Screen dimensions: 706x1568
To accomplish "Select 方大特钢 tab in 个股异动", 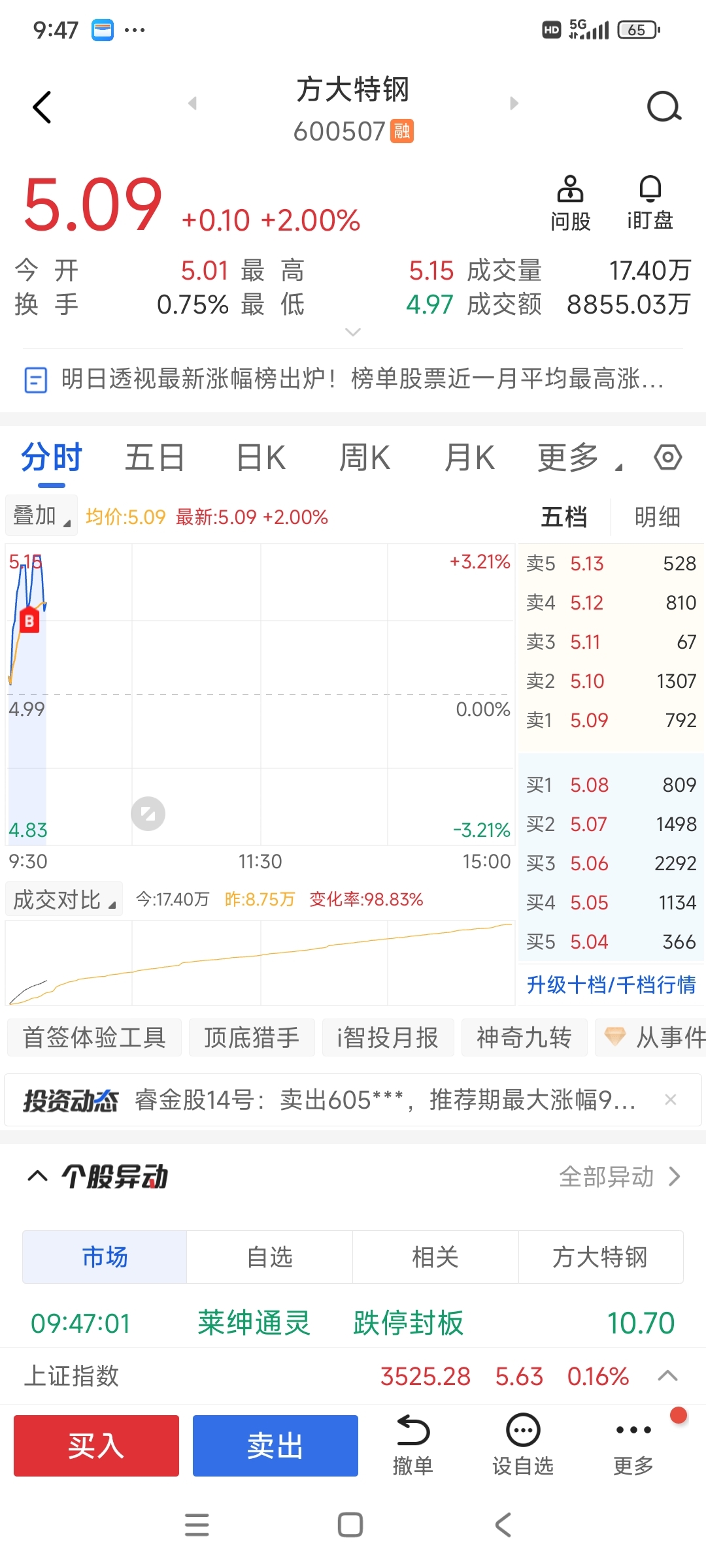I will [x=601, y=1257].
